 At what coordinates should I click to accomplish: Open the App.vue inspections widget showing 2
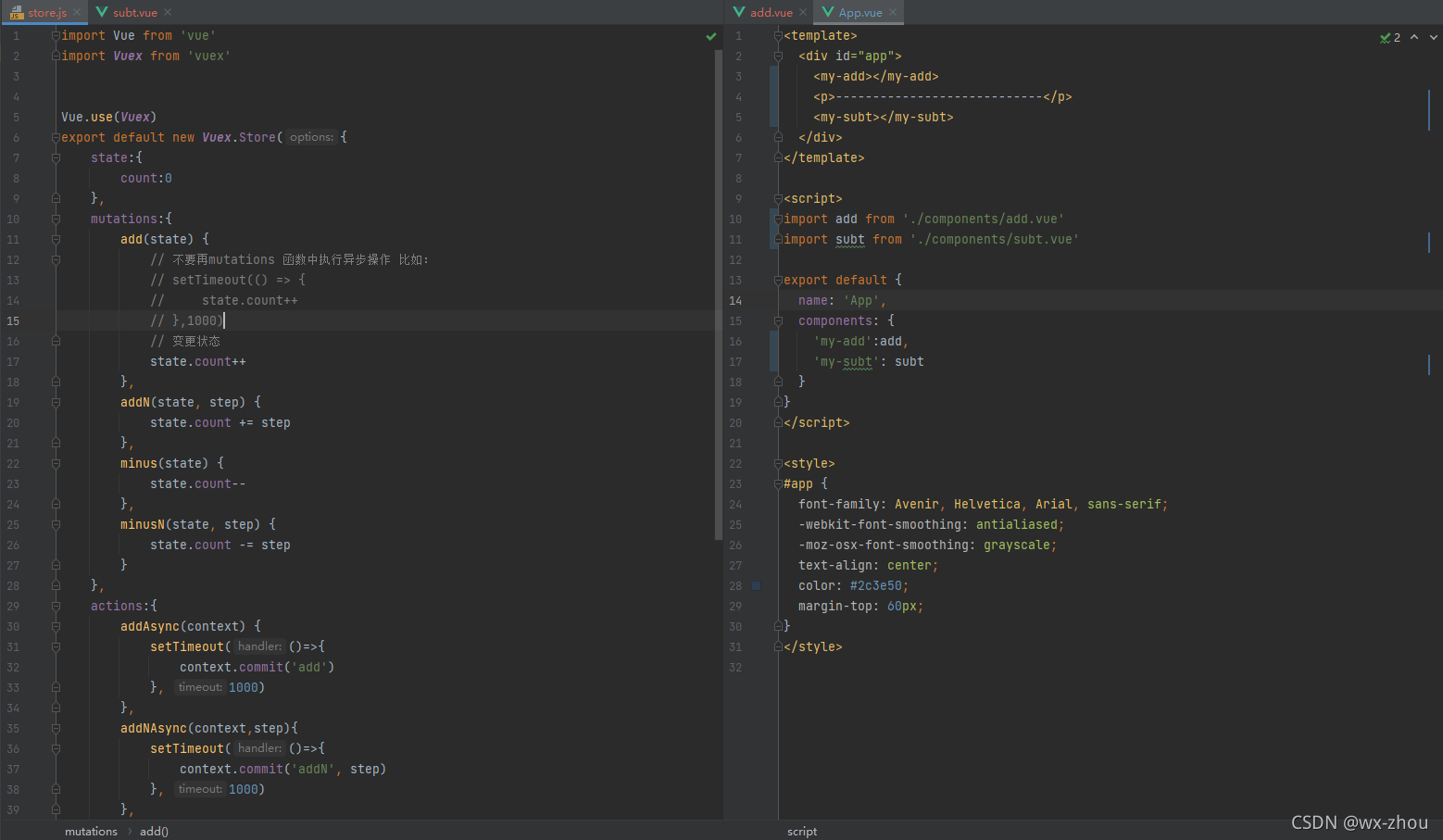click(x=1390, y=37)
